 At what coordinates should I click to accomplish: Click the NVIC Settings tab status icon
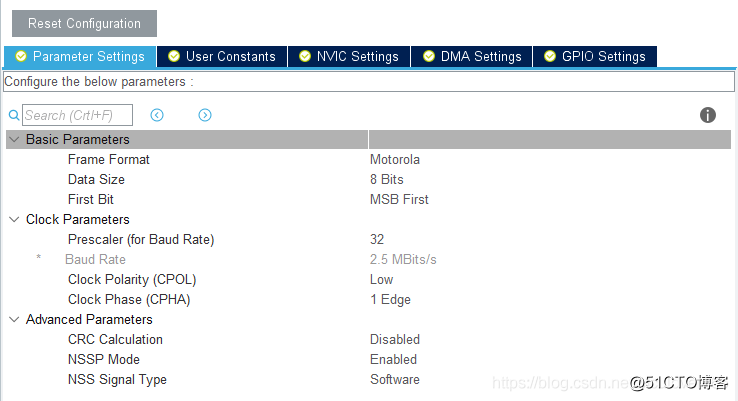coord(304,57)
